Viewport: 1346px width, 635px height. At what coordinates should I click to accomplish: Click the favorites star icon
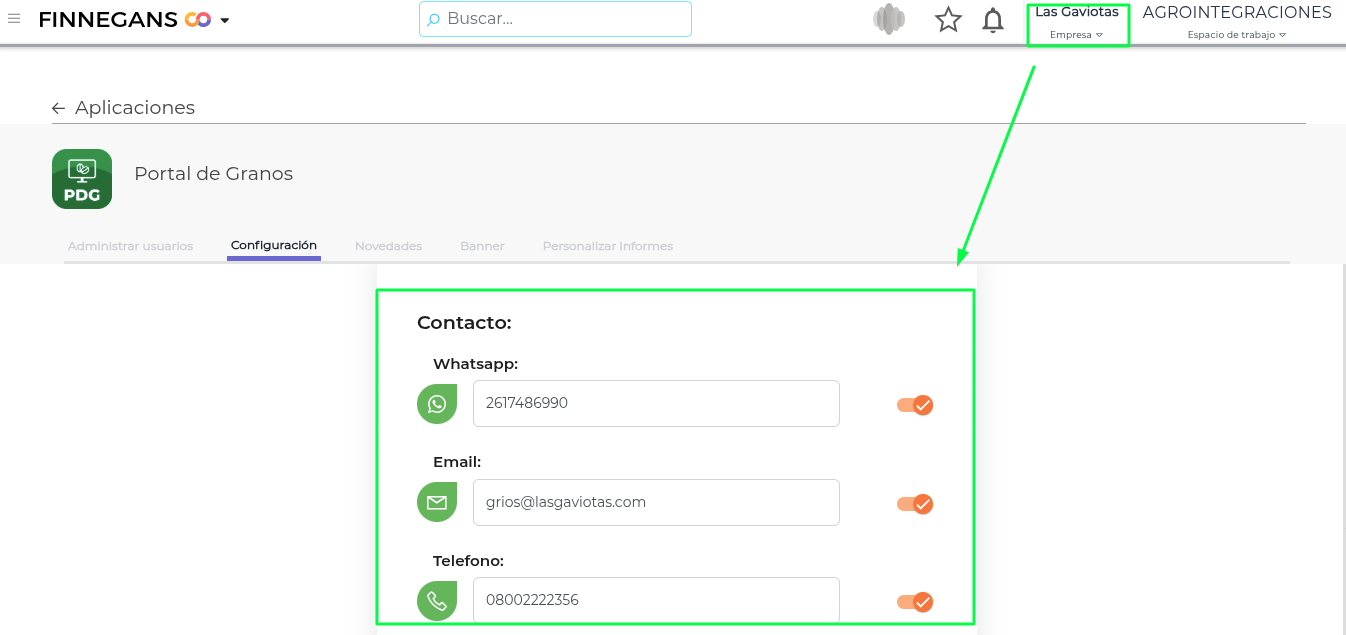click(948, 20)
